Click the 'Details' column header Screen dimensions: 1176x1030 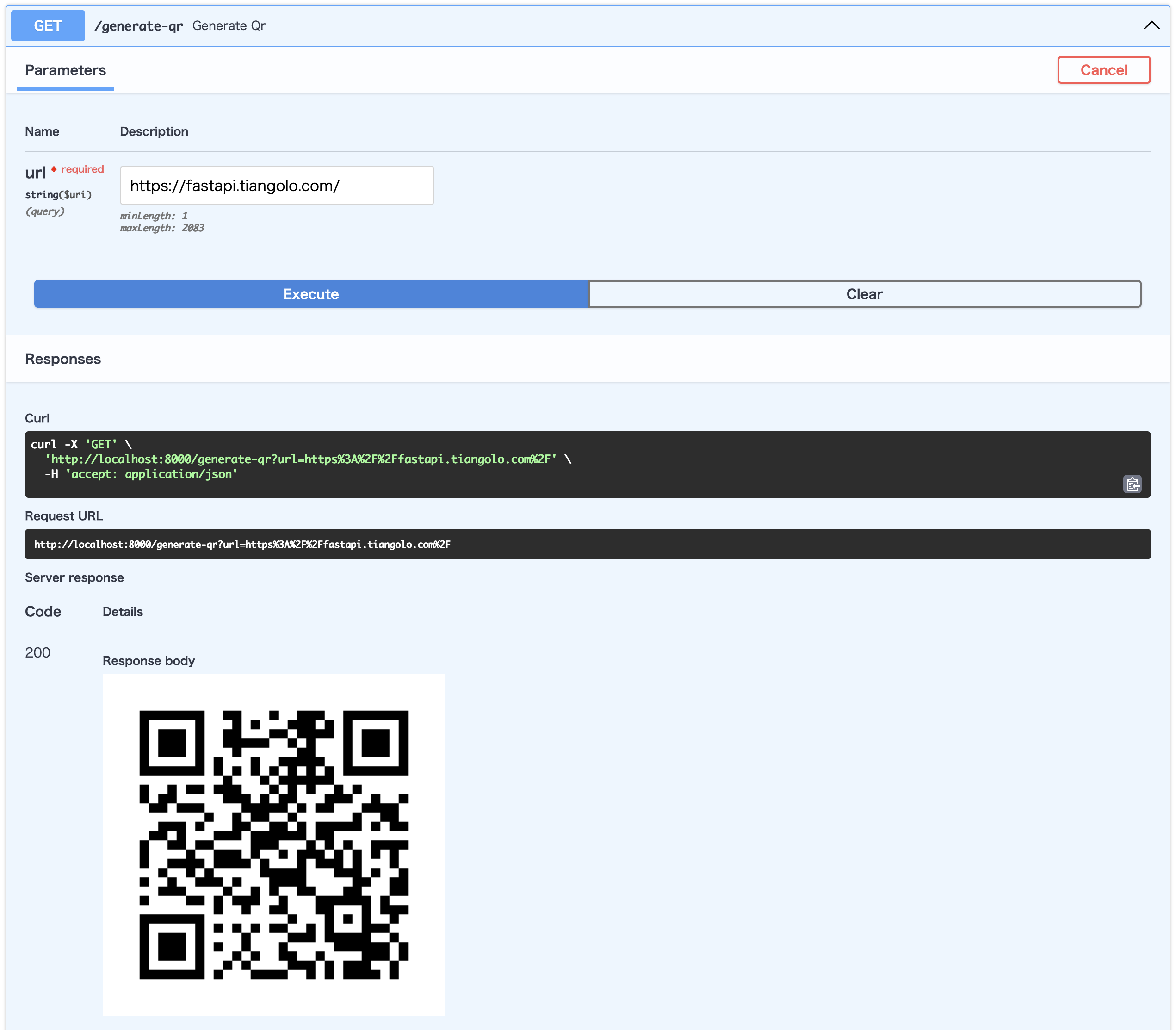pyautogui.click(x=123, y=612)
